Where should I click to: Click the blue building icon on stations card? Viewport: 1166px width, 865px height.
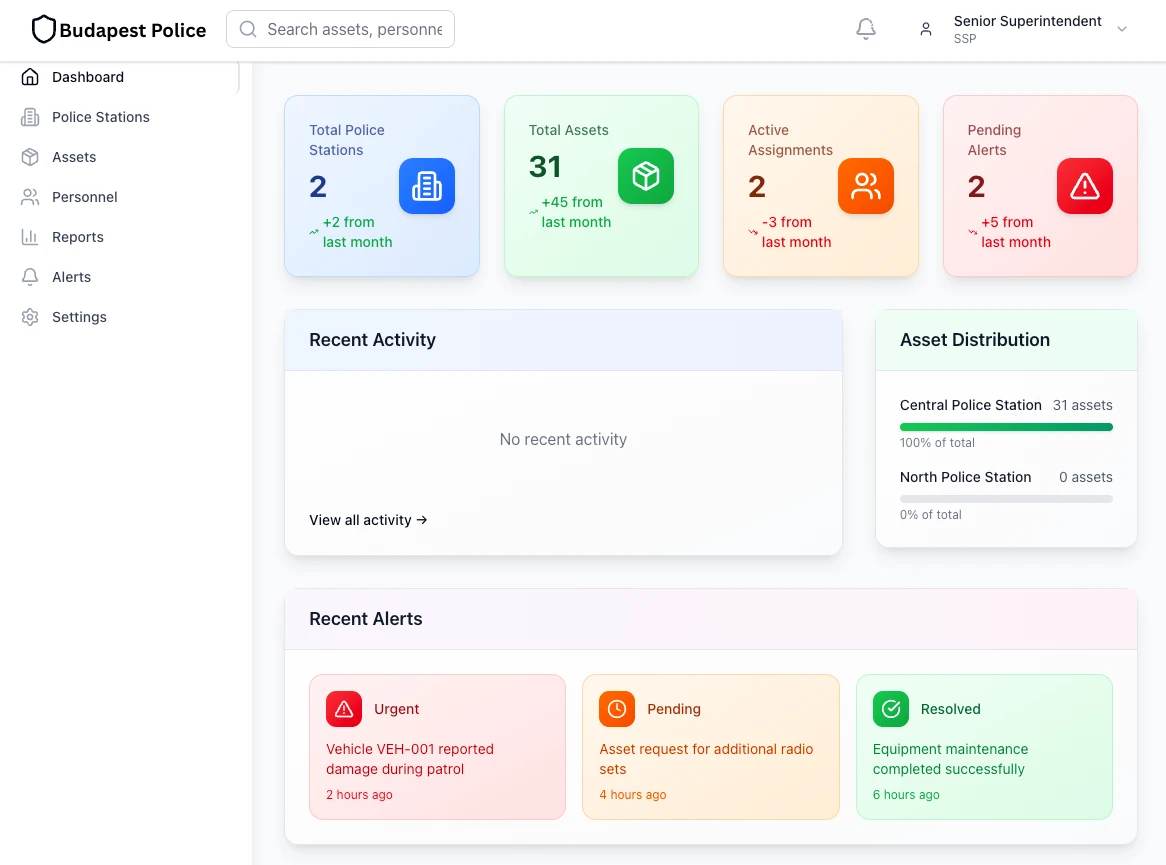tap(427, 186)
